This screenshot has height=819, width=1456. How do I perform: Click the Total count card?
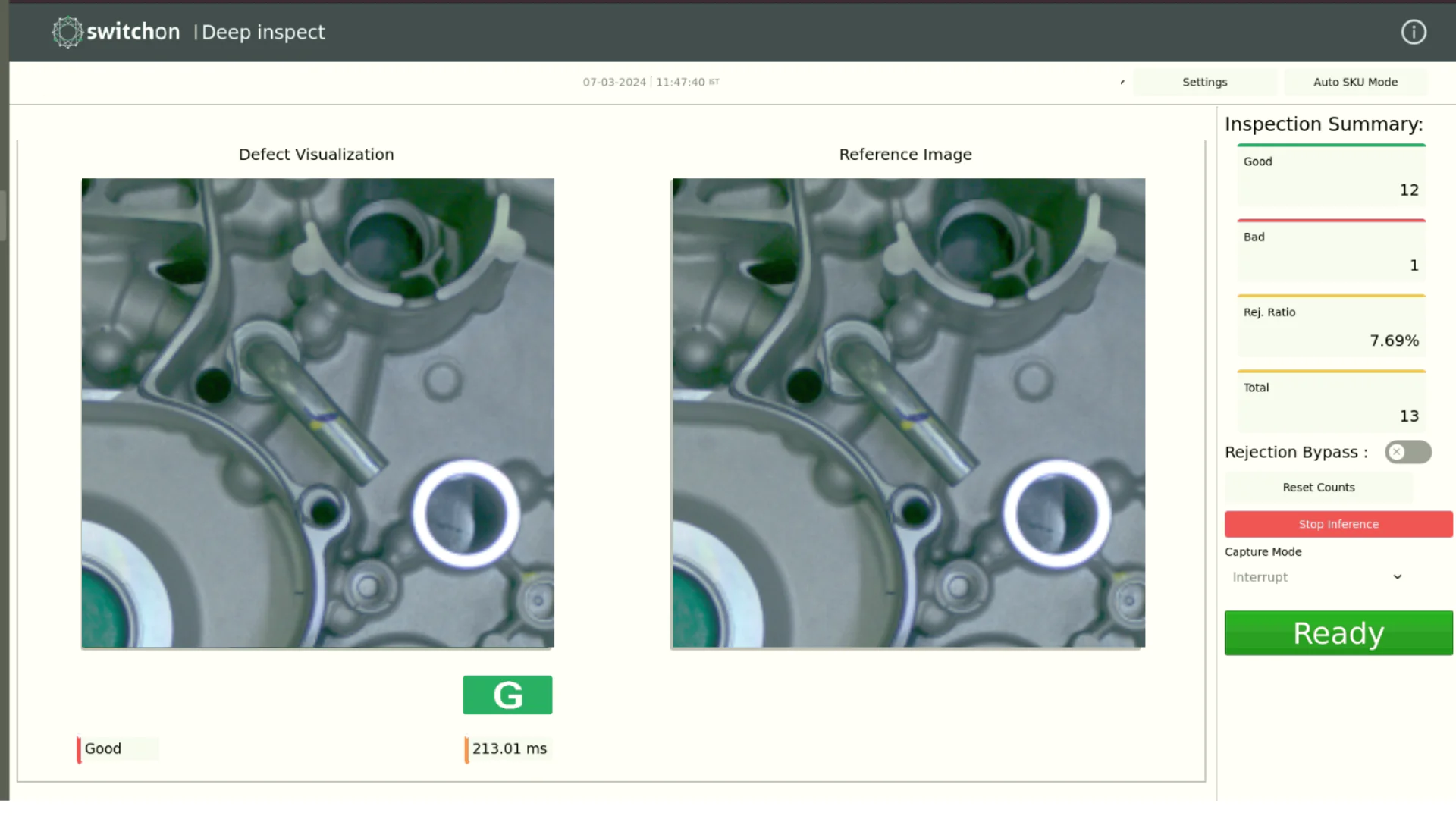(x=1330, y=401)
